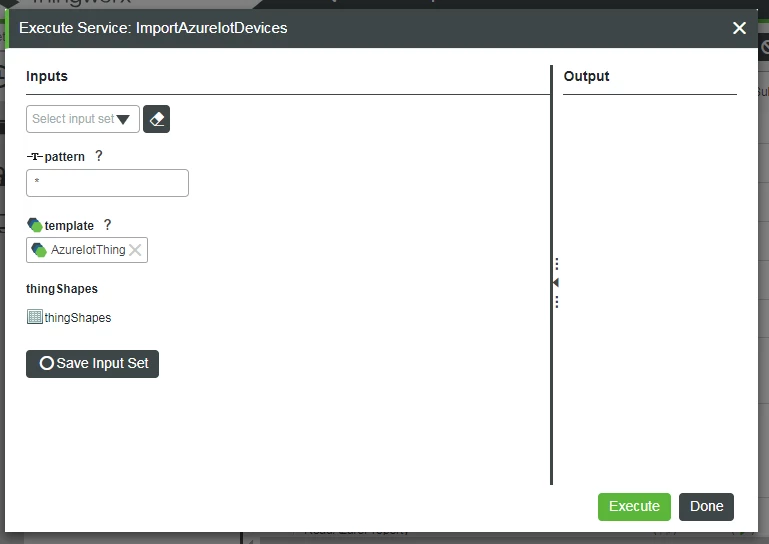Click Done to close the dialog

pyautogui.click(x=706, y=507)
